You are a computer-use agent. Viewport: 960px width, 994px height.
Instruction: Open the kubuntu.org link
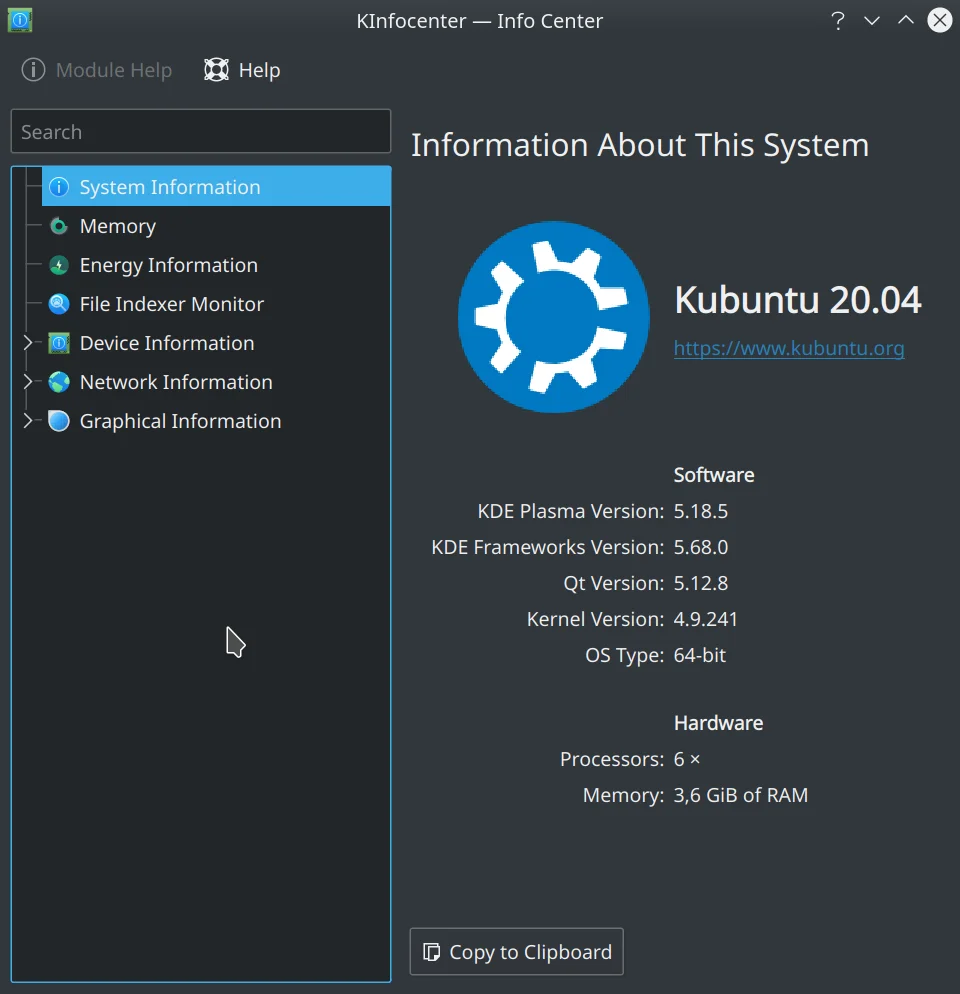789,348
